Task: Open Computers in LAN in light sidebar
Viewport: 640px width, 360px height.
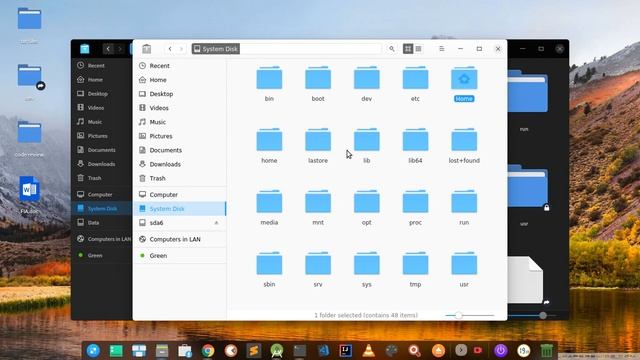Action: coord(180,239)
